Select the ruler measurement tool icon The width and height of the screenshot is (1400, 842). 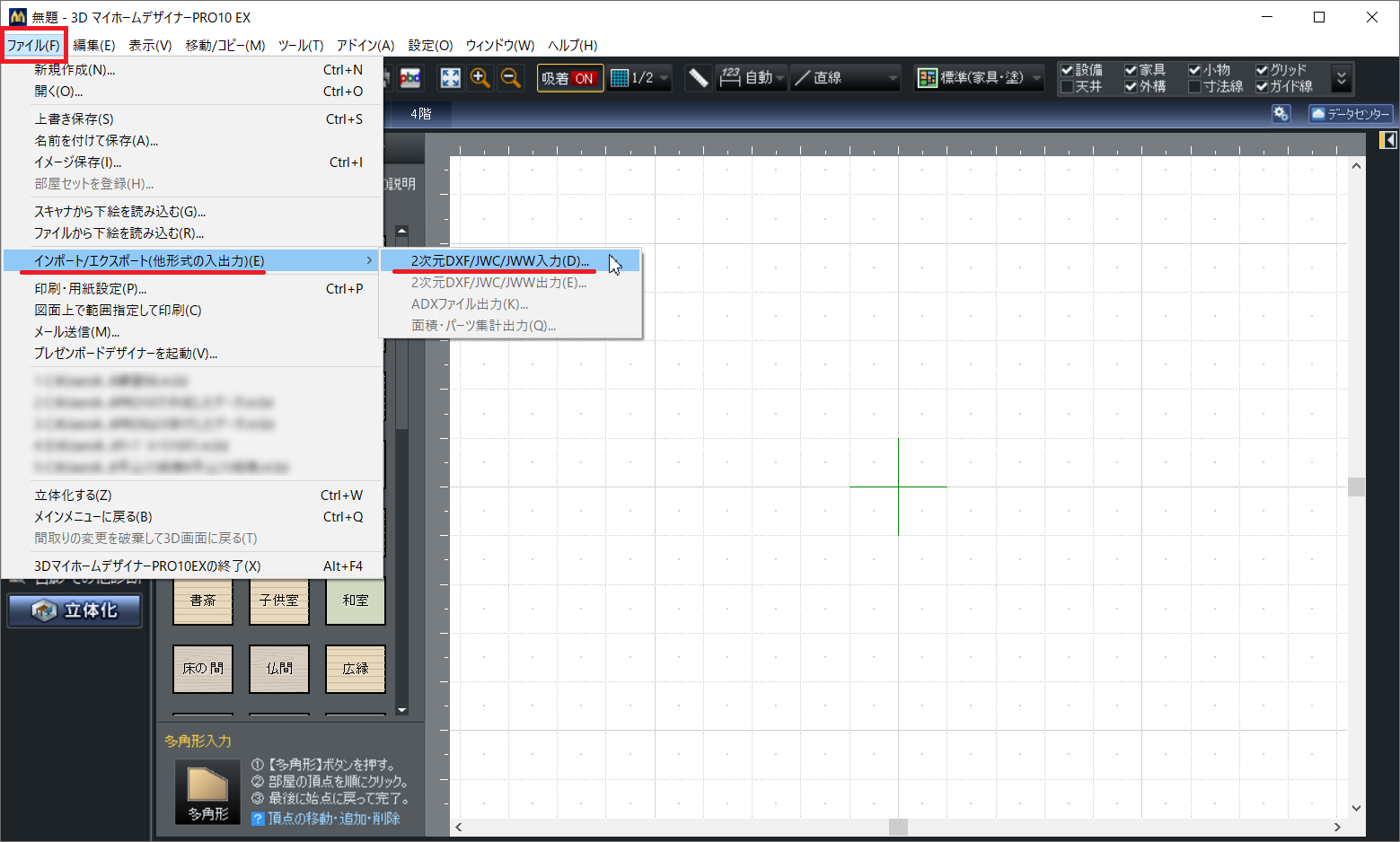click(698, 78)
